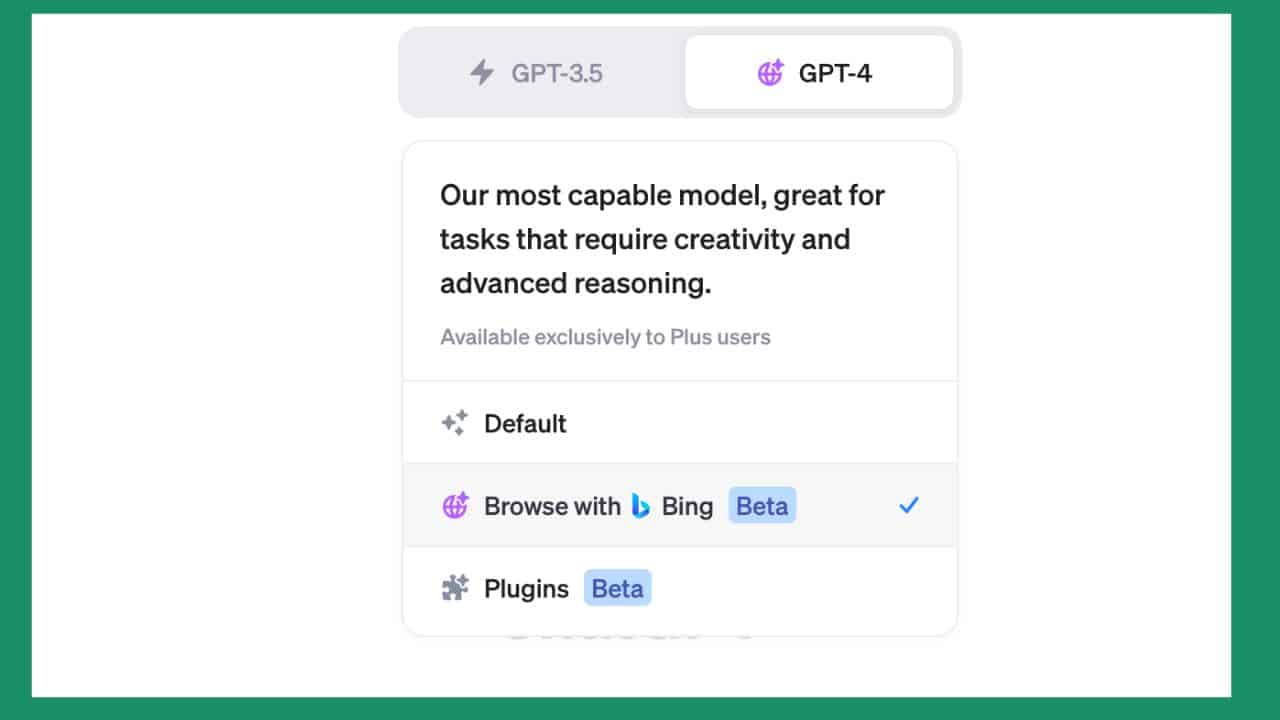Click the purple globe icon on GPT-4 tab
This screenshot has height=720, width=1280.
770,72
